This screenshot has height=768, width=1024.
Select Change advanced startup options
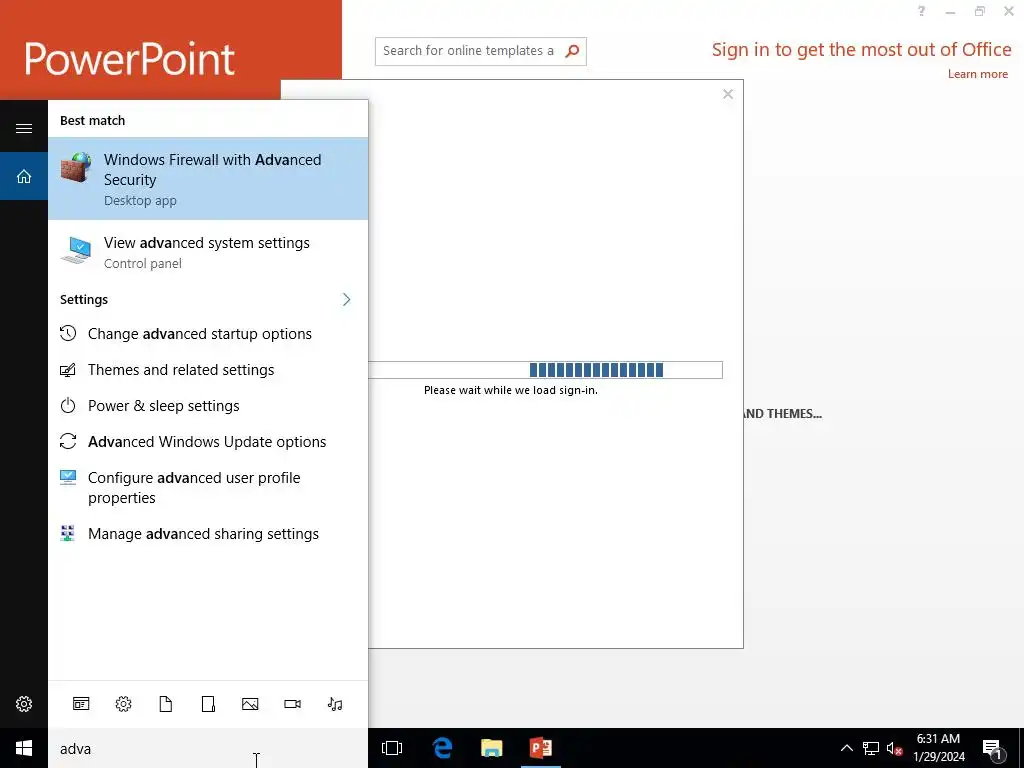[208, 334]
